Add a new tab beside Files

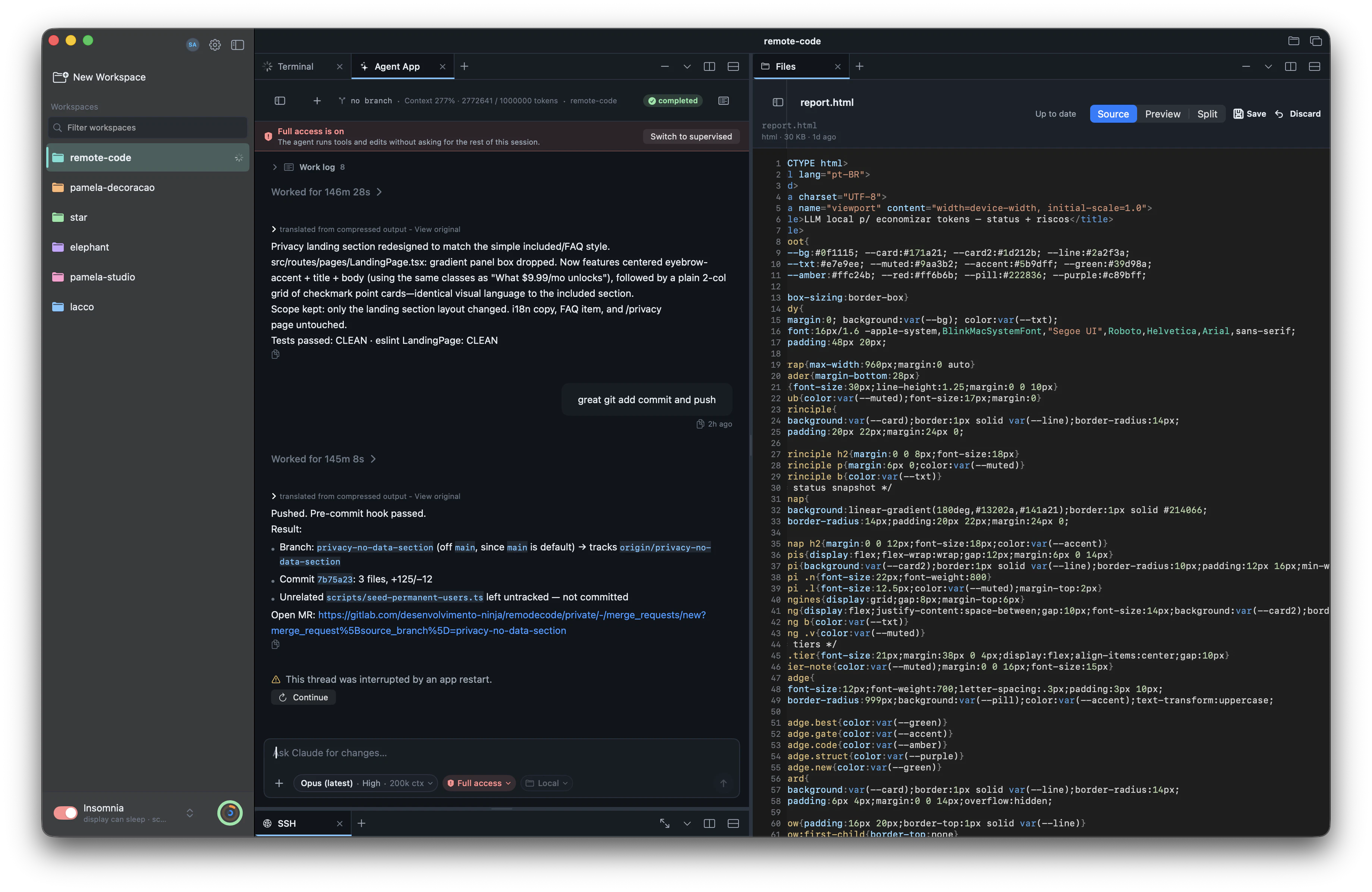coord(859,66)
